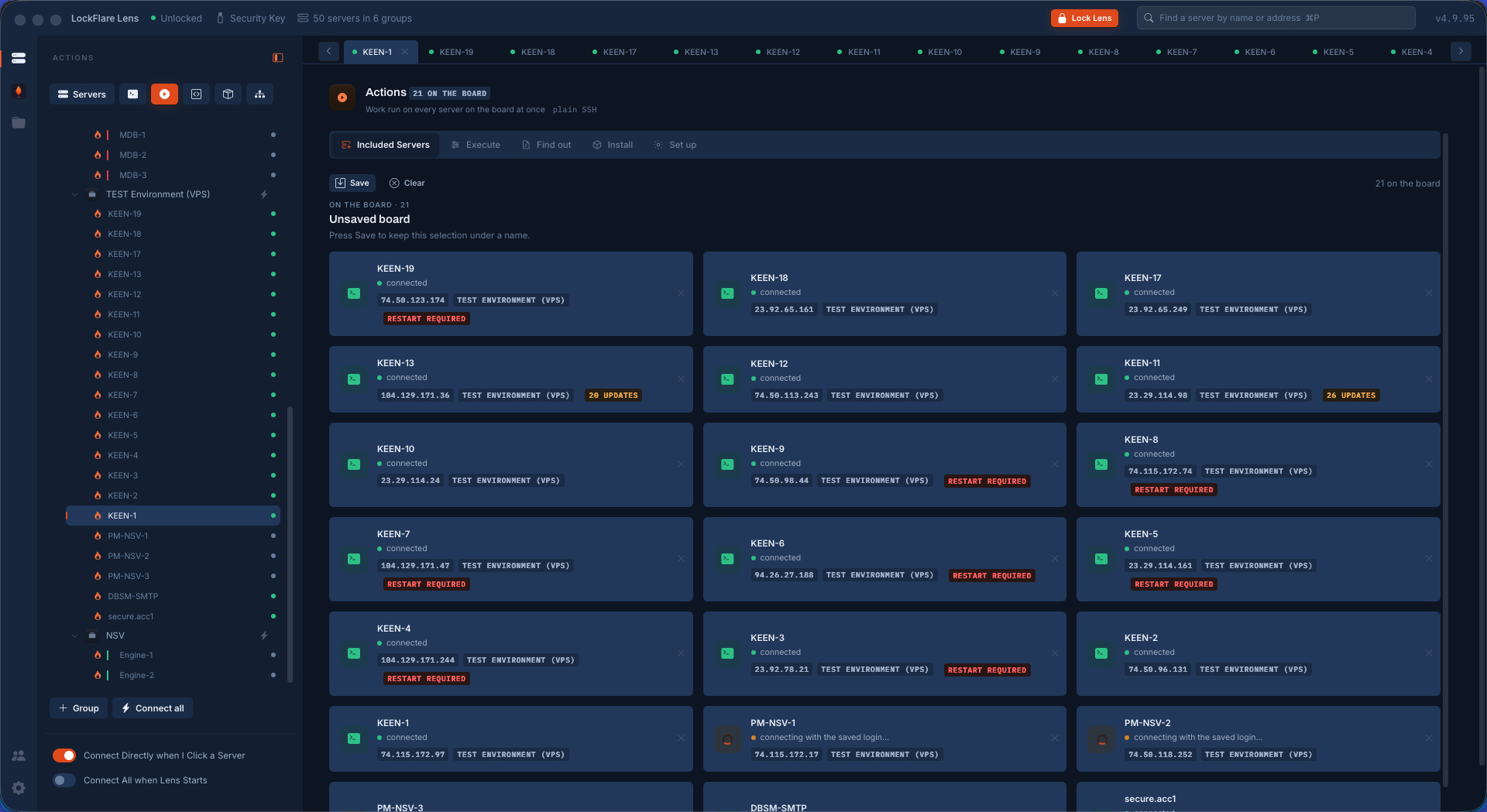This screenshot has height=812, width=1487.
Task: Click the flame app icon in the left rail
Action: pyautogui.click(x=19, y=91)
